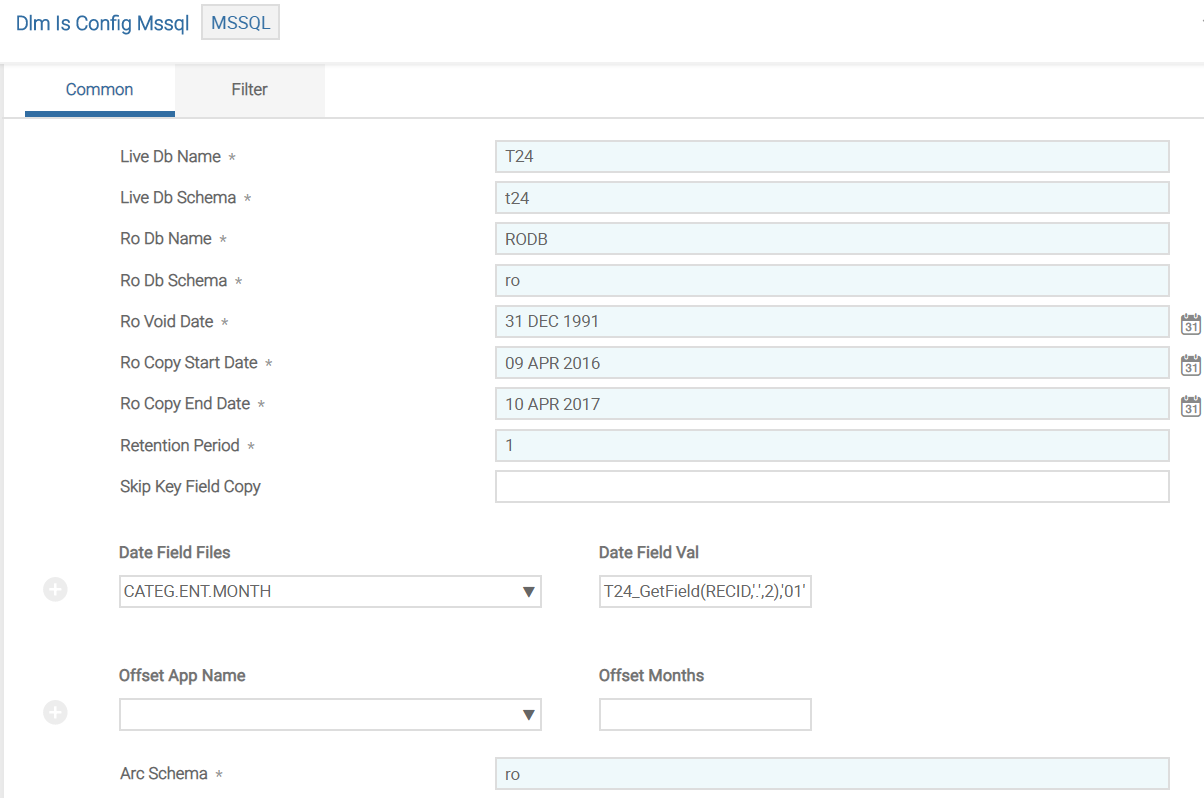
Task: Click the Offset Months input box
Action: click(x=704, y=714)
